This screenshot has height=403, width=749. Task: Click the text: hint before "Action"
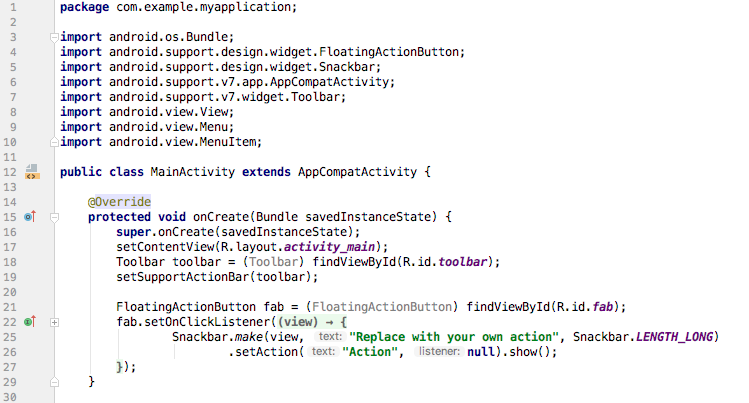pos(323,352)
